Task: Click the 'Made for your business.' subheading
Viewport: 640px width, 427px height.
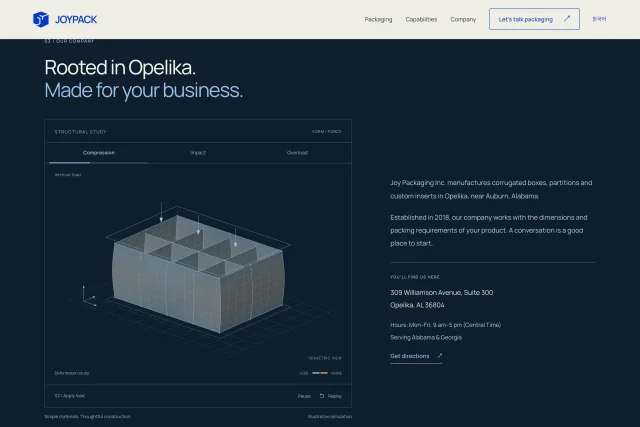Action: point(144,90)
